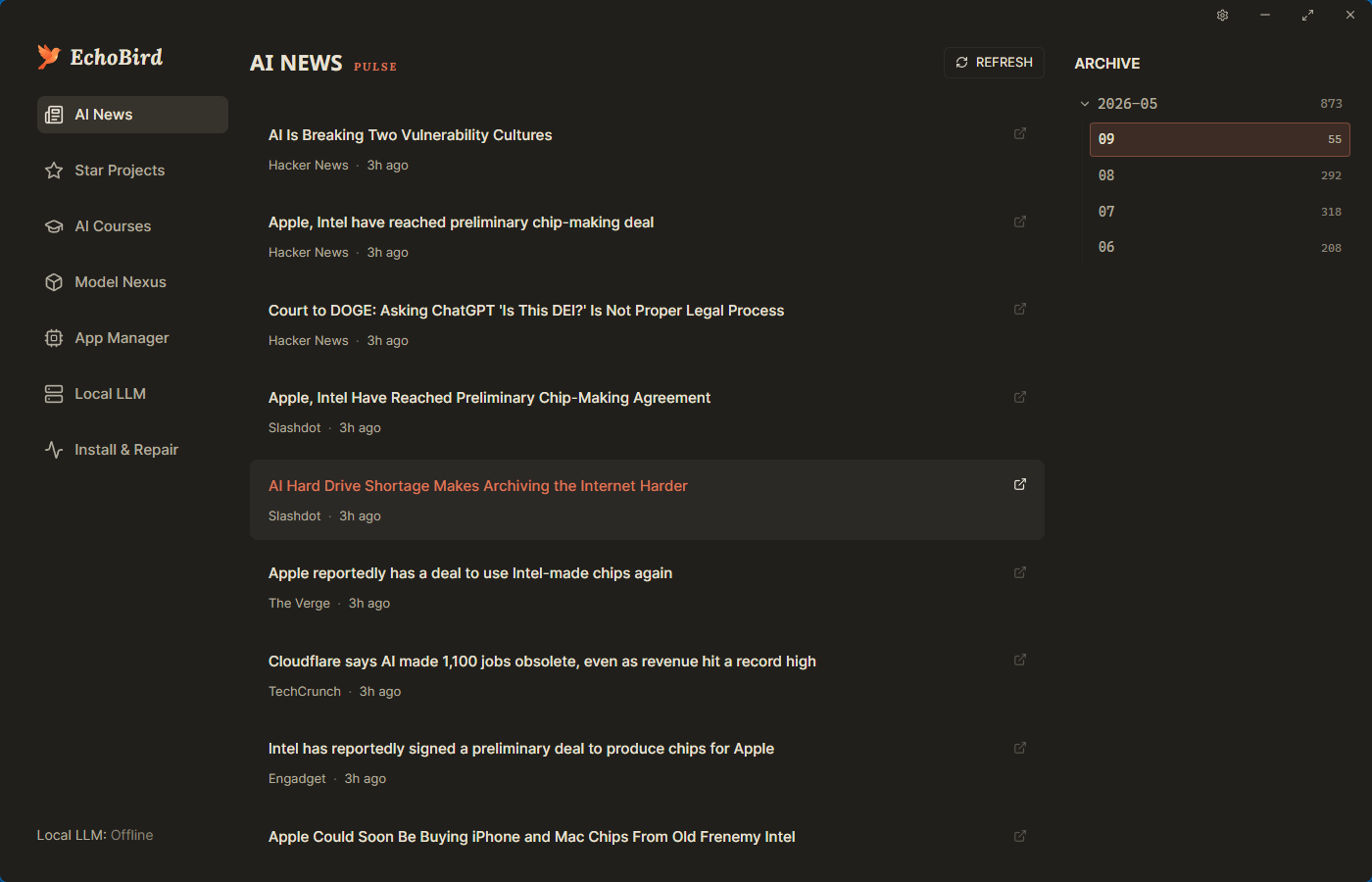Viewport: 1372px width, 882px height.
Task: Select Local LLM in sidebar
Action: 132,394
